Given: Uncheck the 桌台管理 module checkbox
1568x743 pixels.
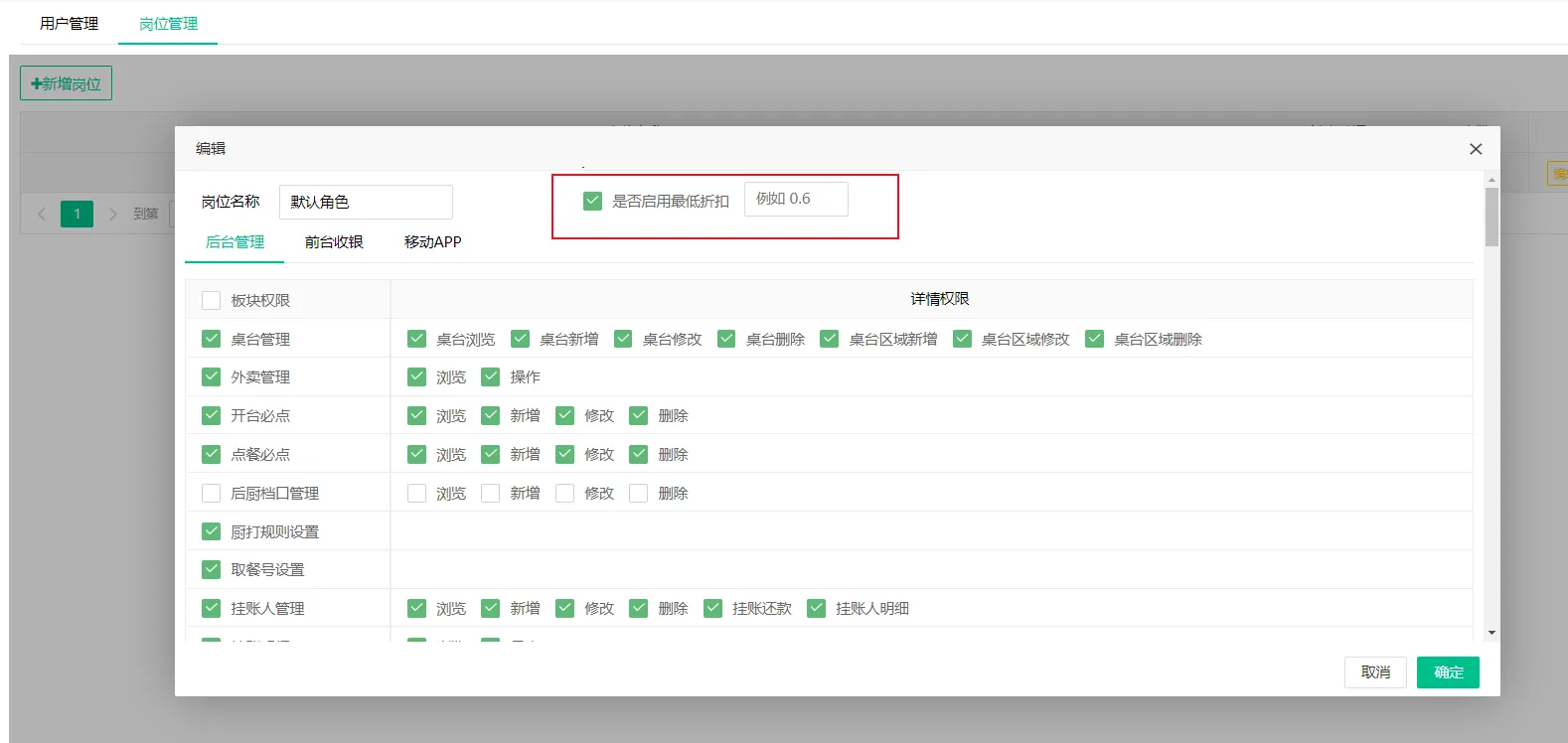Looking at the screenshot, I should (211, 339).
